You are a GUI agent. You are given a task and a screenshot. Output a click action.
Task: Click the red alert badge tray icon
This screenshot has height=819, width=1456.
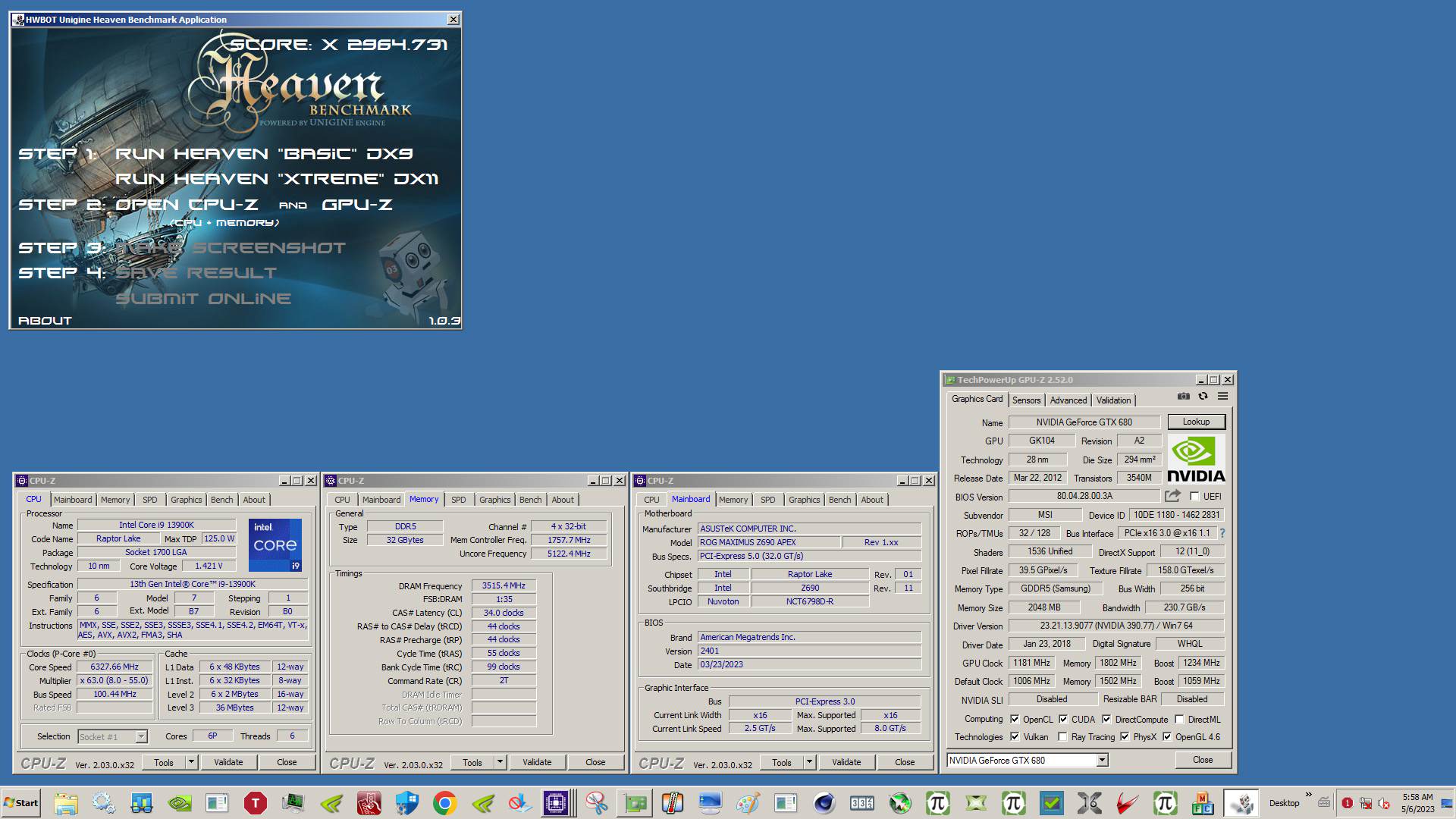click(1347, 803)
